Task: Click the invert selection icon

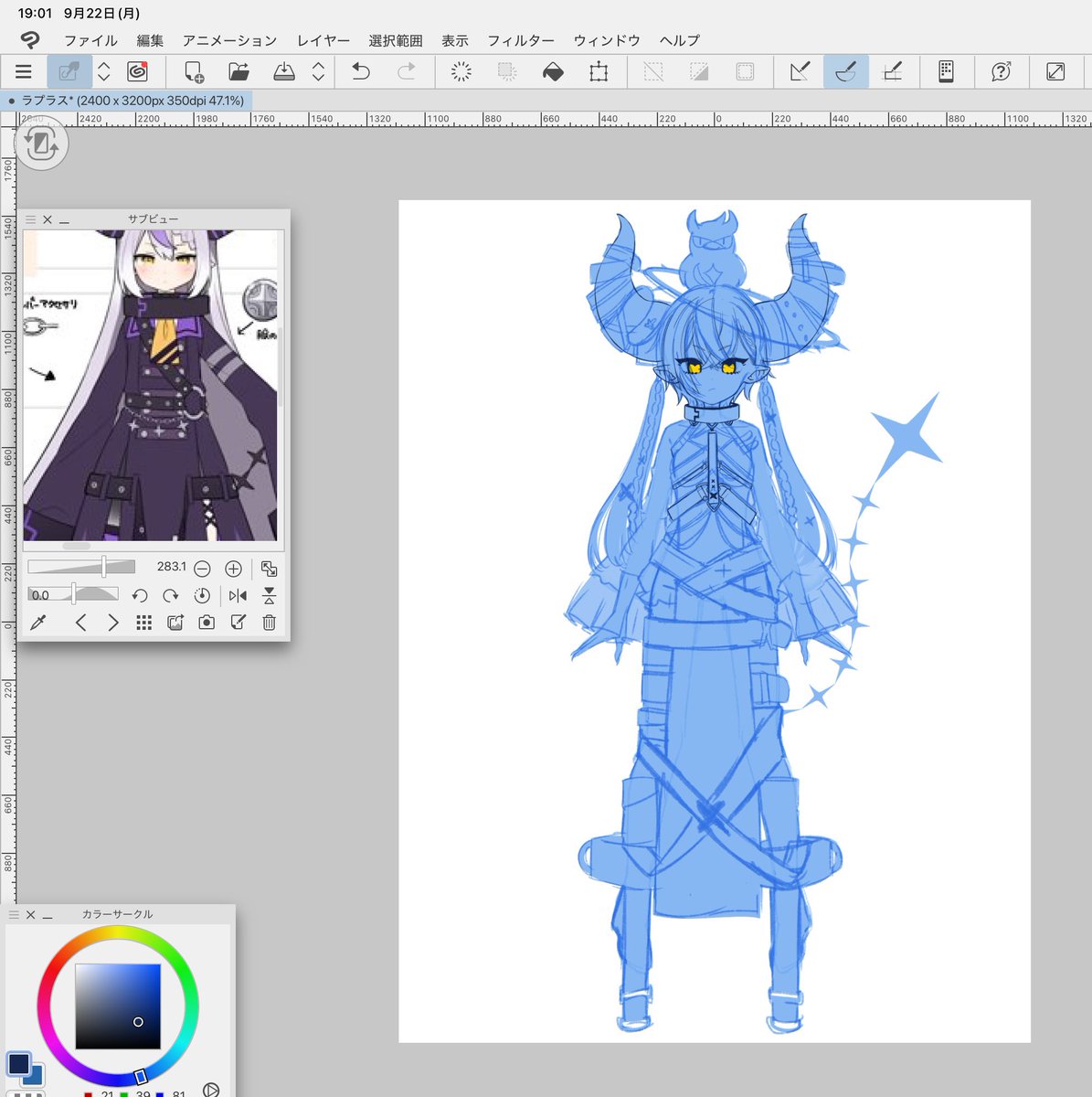Action: 699,71
